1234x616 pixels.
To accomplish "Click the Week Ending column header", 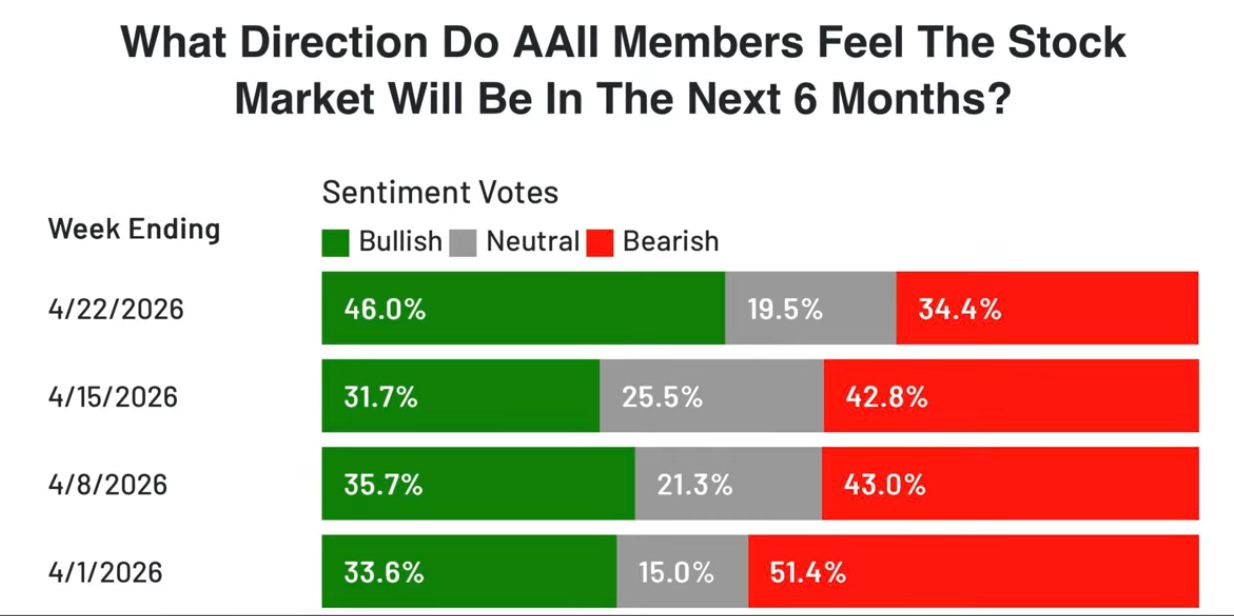I will coord(134,229).
